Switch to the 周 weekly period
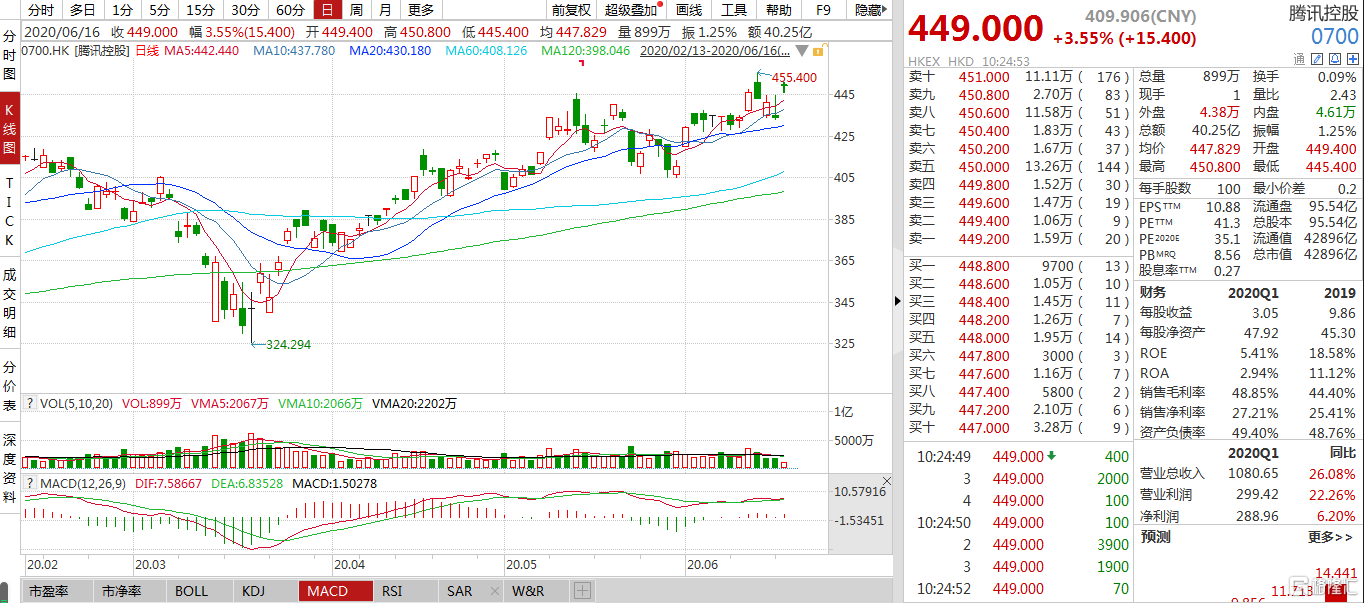The width and height of the screenshot is (1364, 603). (x=356, y=10)
